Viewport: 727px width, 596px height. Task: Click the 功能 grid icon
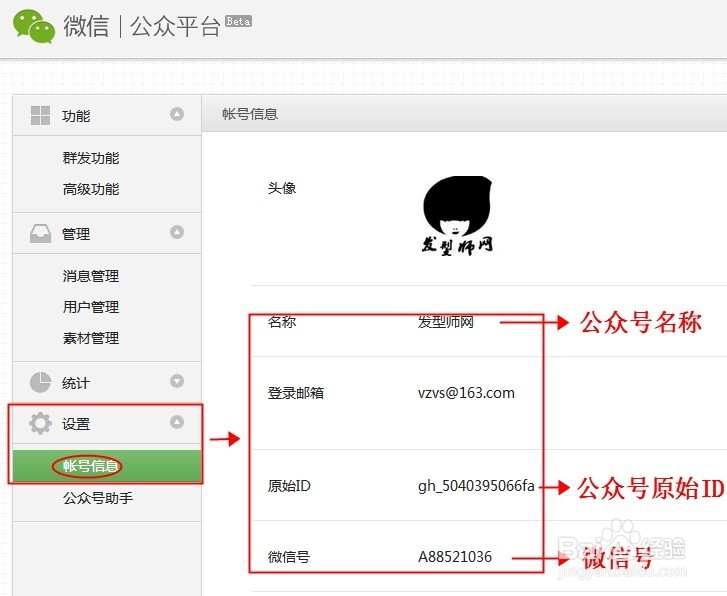(x=40, y=115)
